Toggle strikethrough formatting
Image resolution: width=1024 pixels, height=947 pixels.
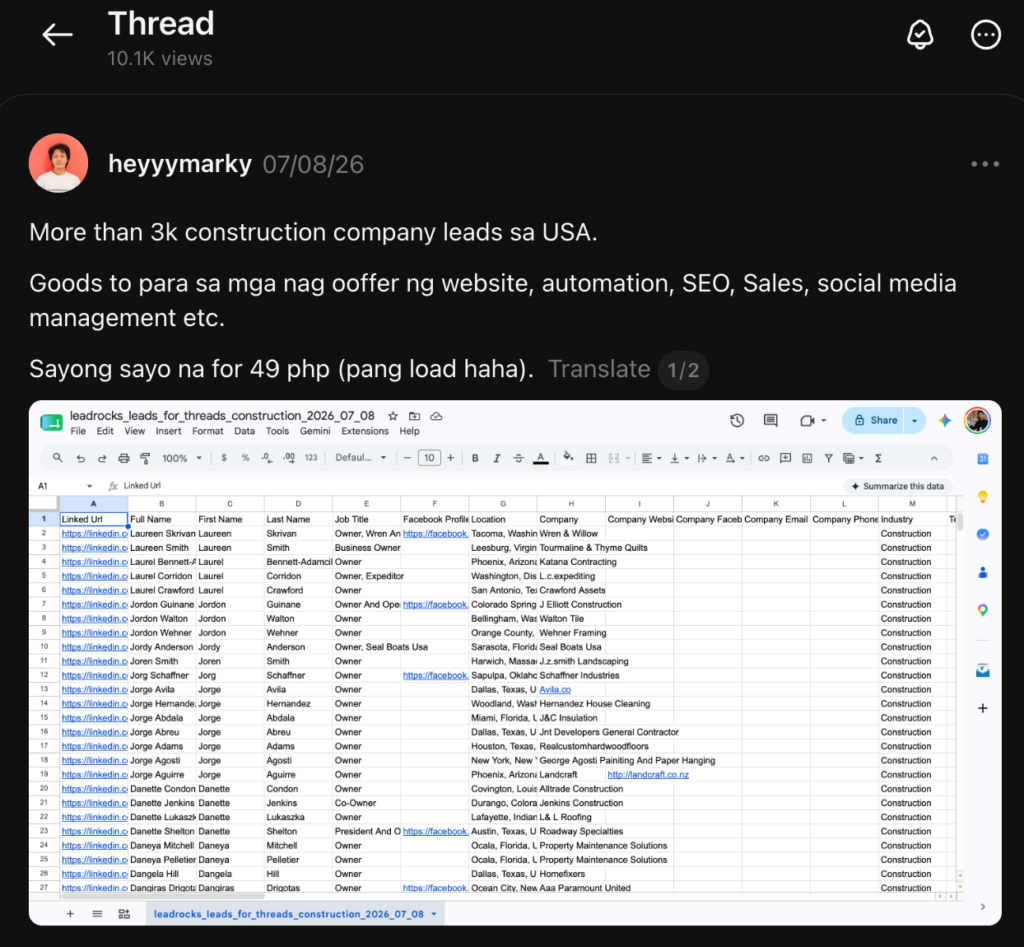pos(519,458)
